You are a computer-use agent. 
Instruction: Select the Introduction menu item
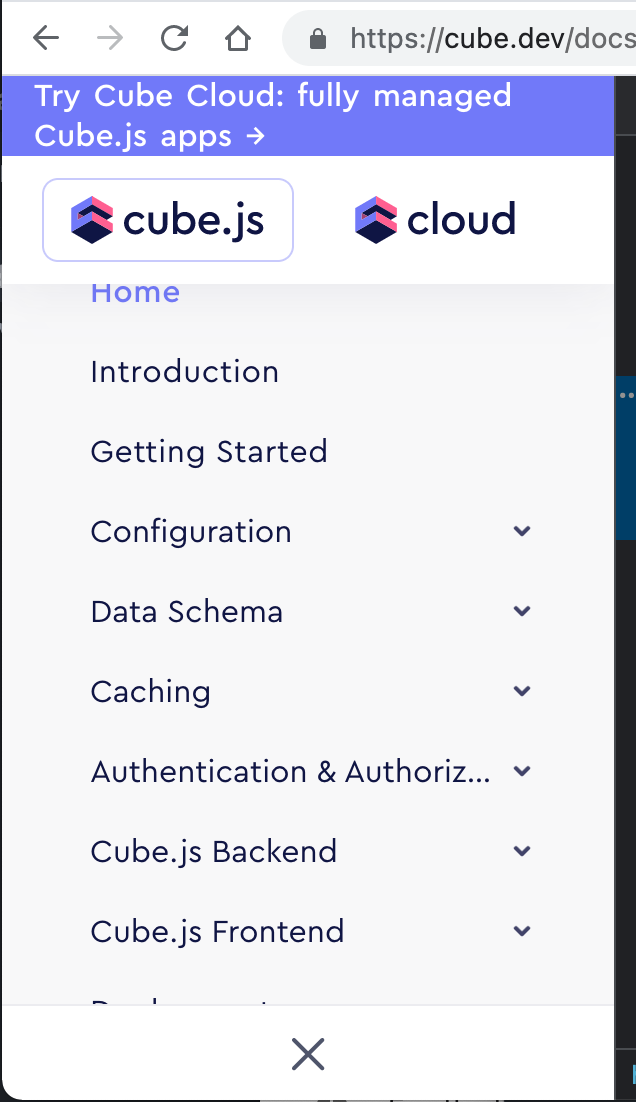click(184, 371)
